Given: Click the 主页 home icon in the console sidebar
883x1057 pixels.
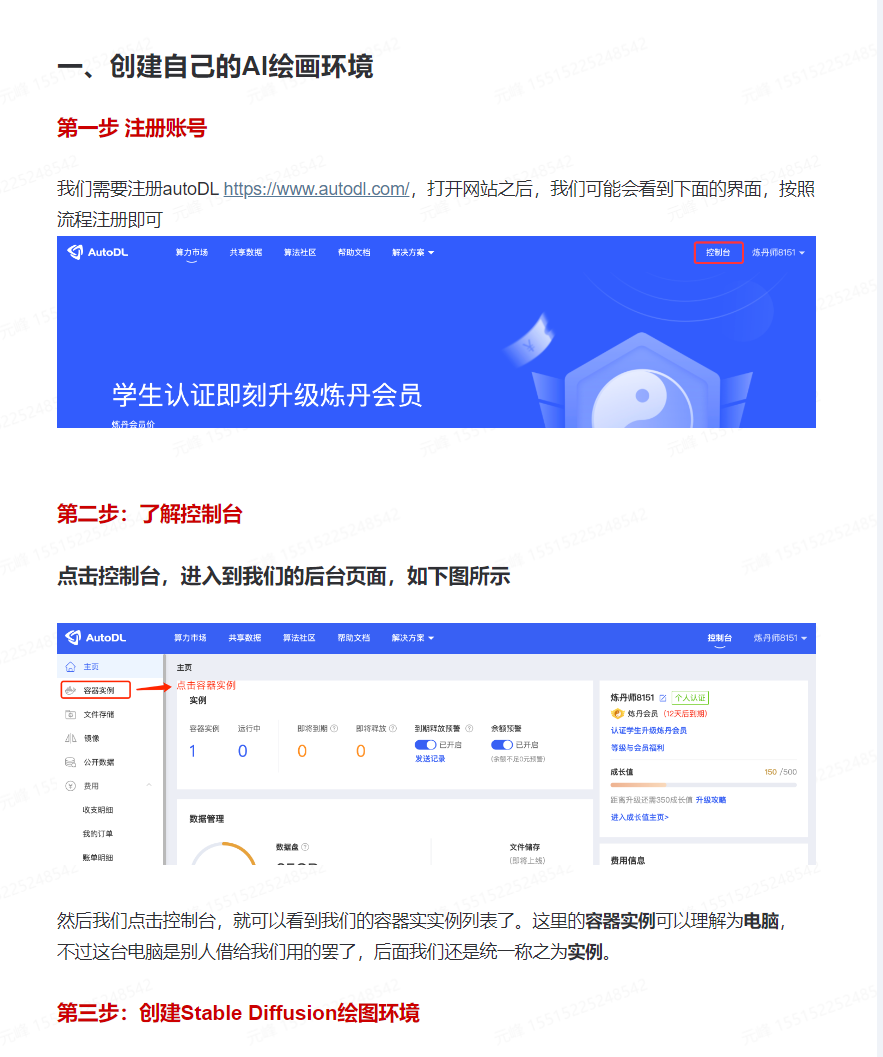Looking at the screenshot, I should coord(70,667).
